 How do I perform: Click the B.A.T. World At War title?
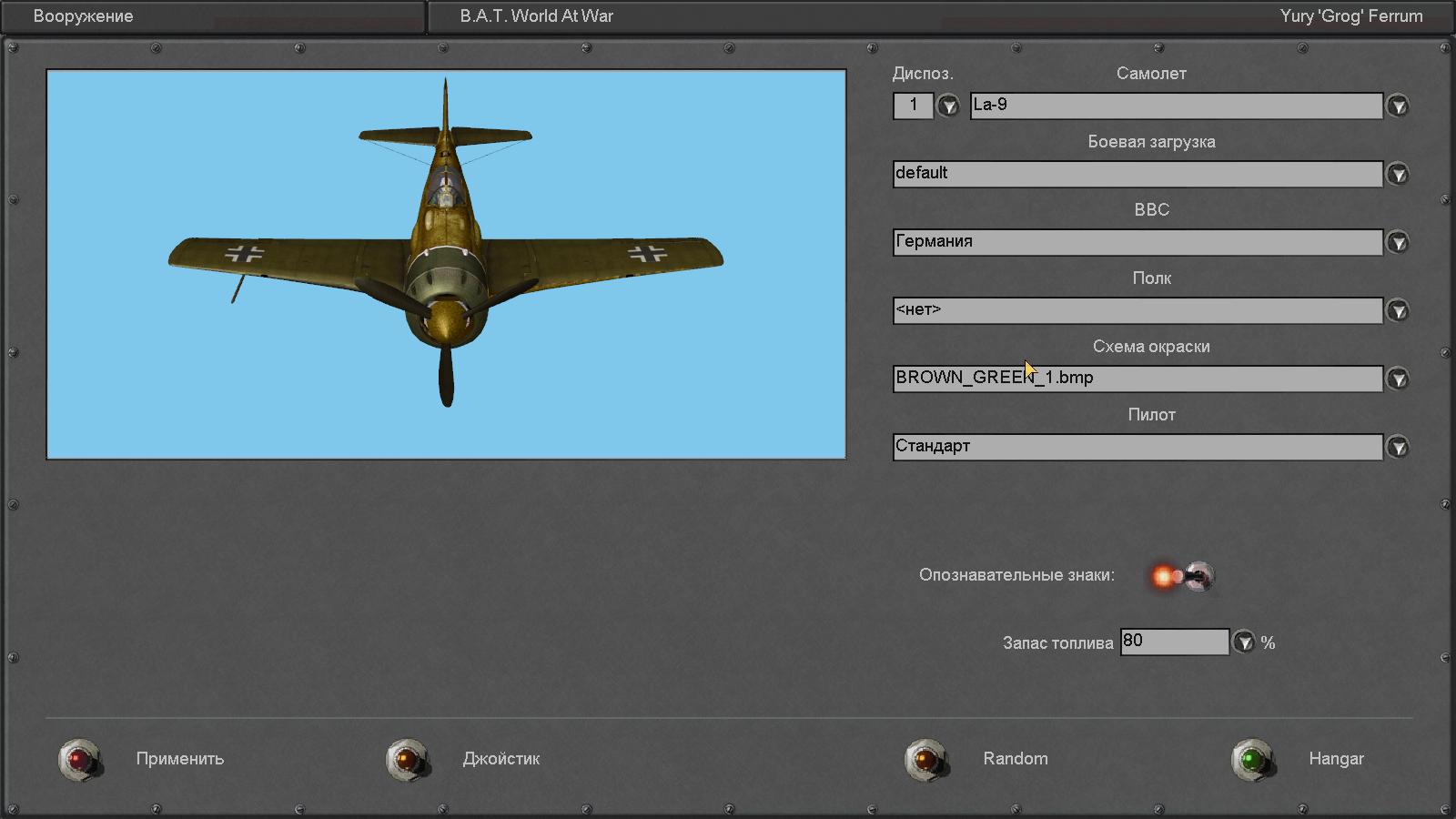tap(536, 16)
